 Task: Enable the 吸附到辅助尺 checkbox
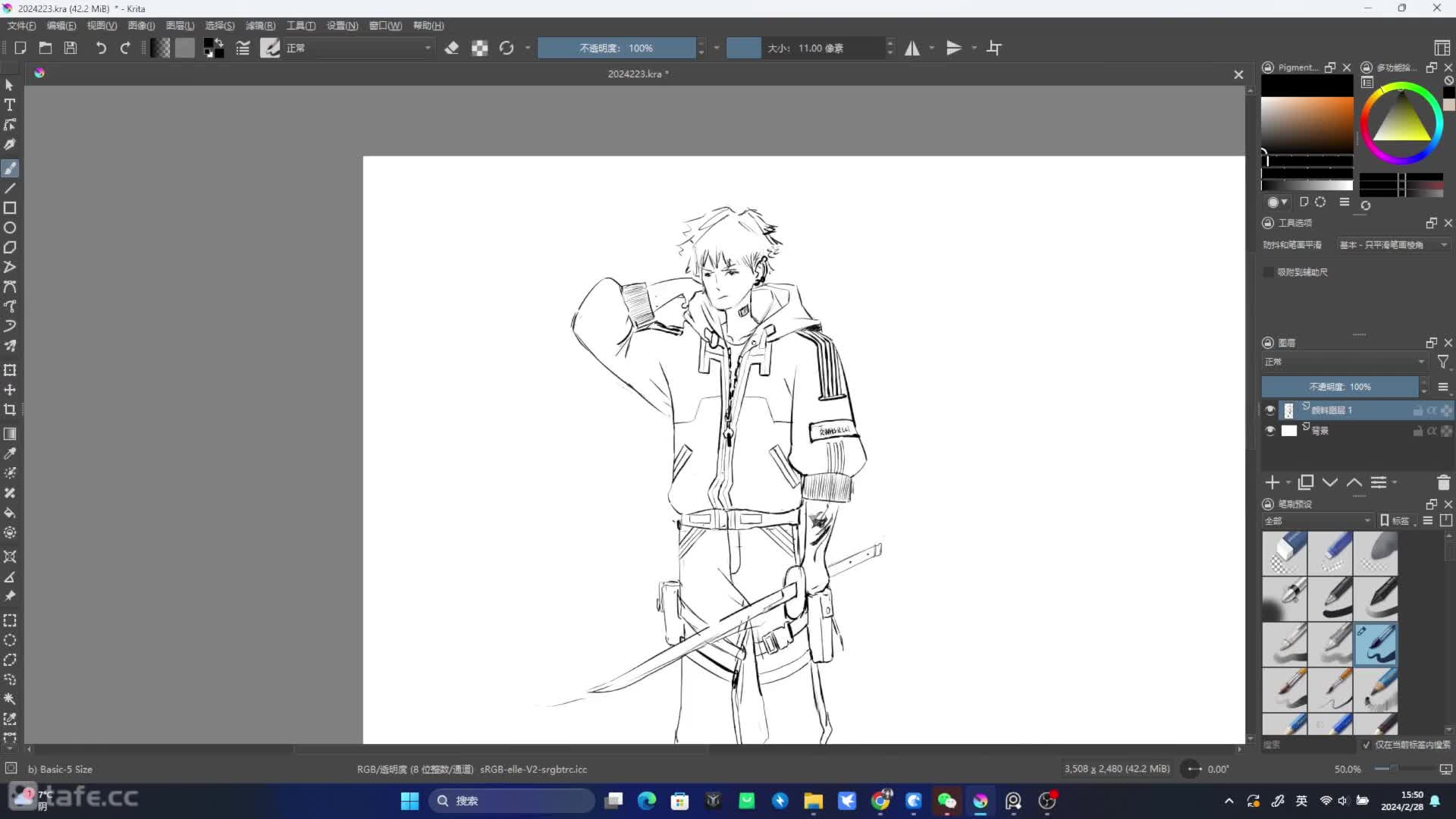(1269, 272)
